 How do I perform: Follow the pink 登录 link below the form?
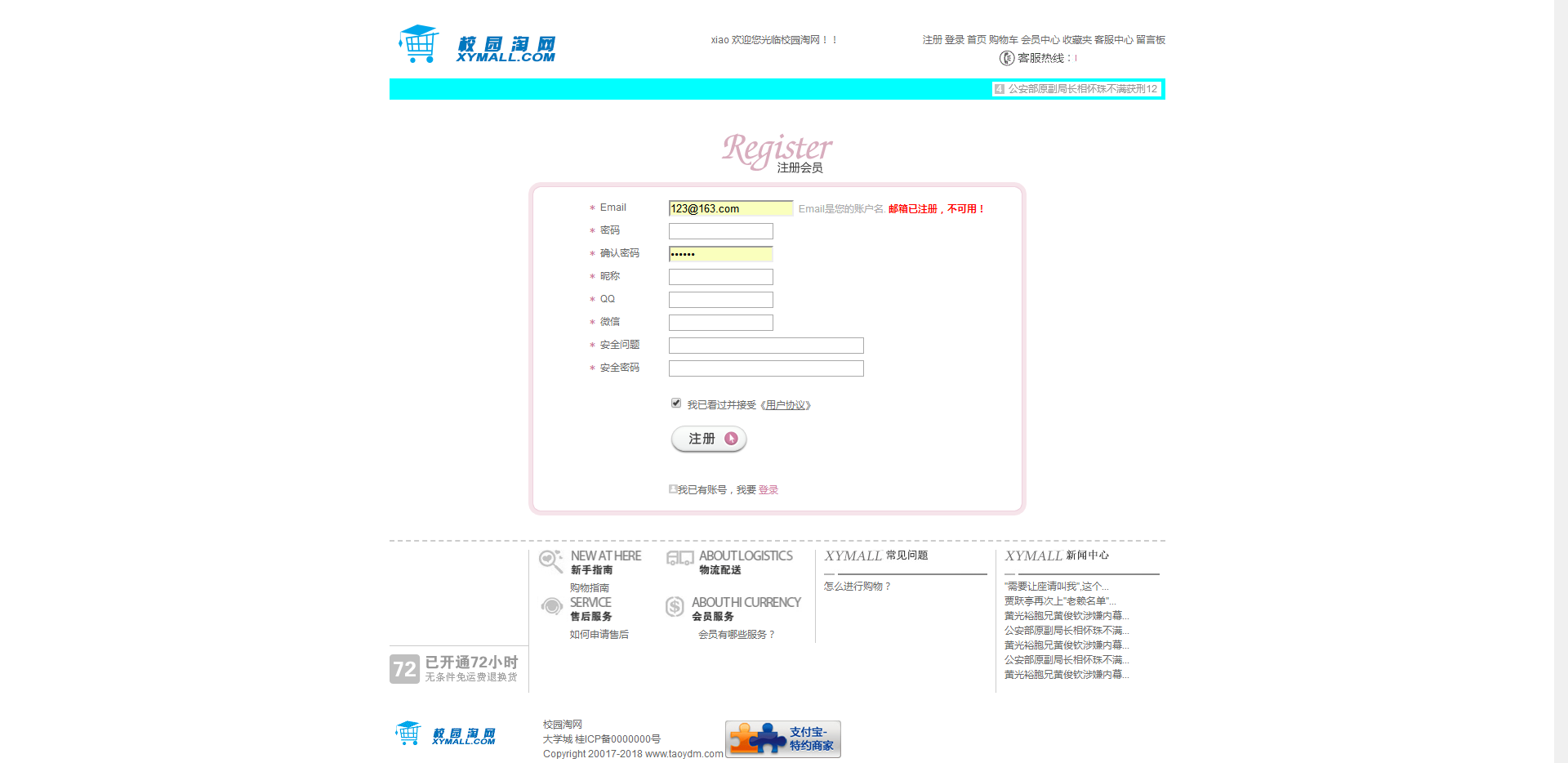tap(768, 490)
